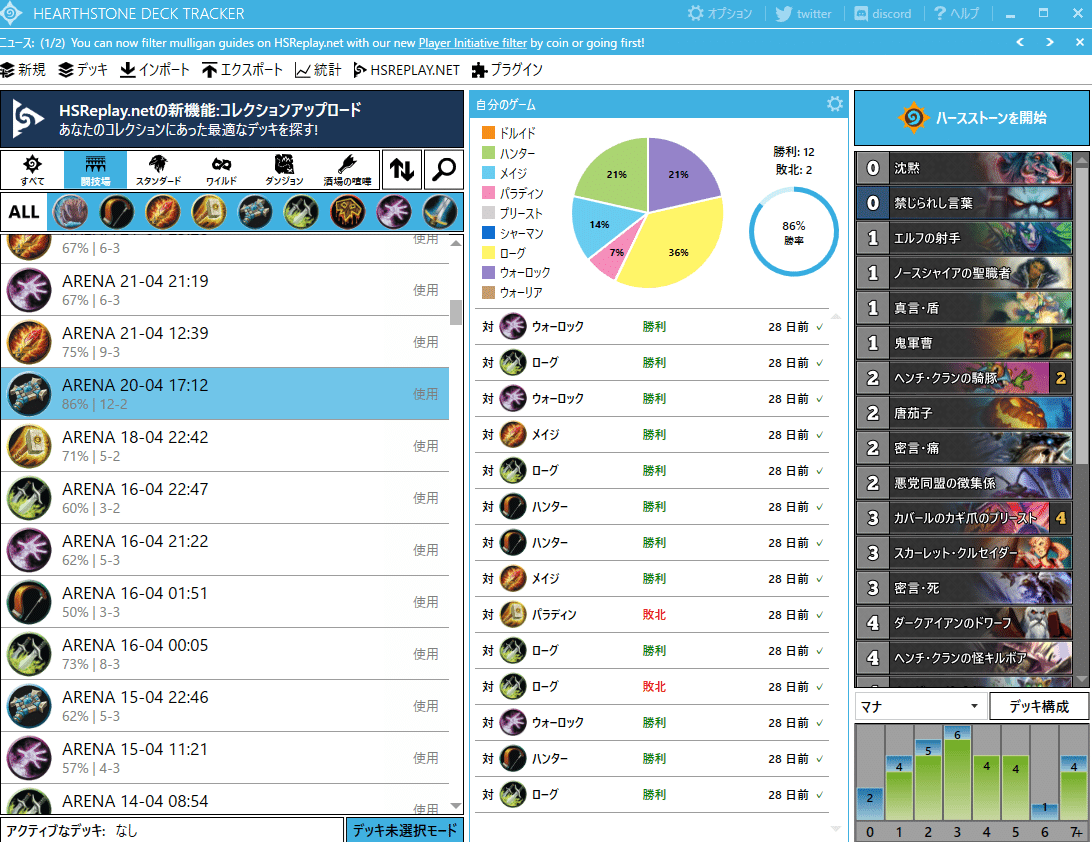Viewport: 1092px width, 842px height.
Task: Open the インポート import menu
Action: click(x=155, y=70)
